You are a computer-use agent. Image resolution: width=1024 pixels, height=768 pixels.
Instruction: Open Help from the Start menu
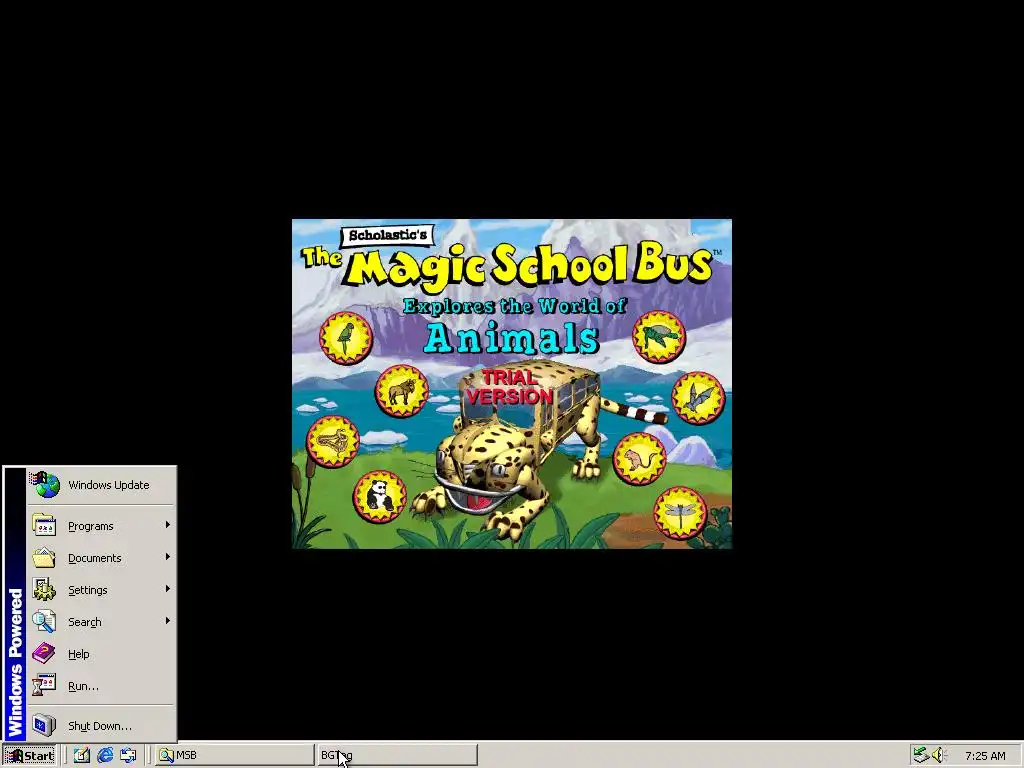101,654
